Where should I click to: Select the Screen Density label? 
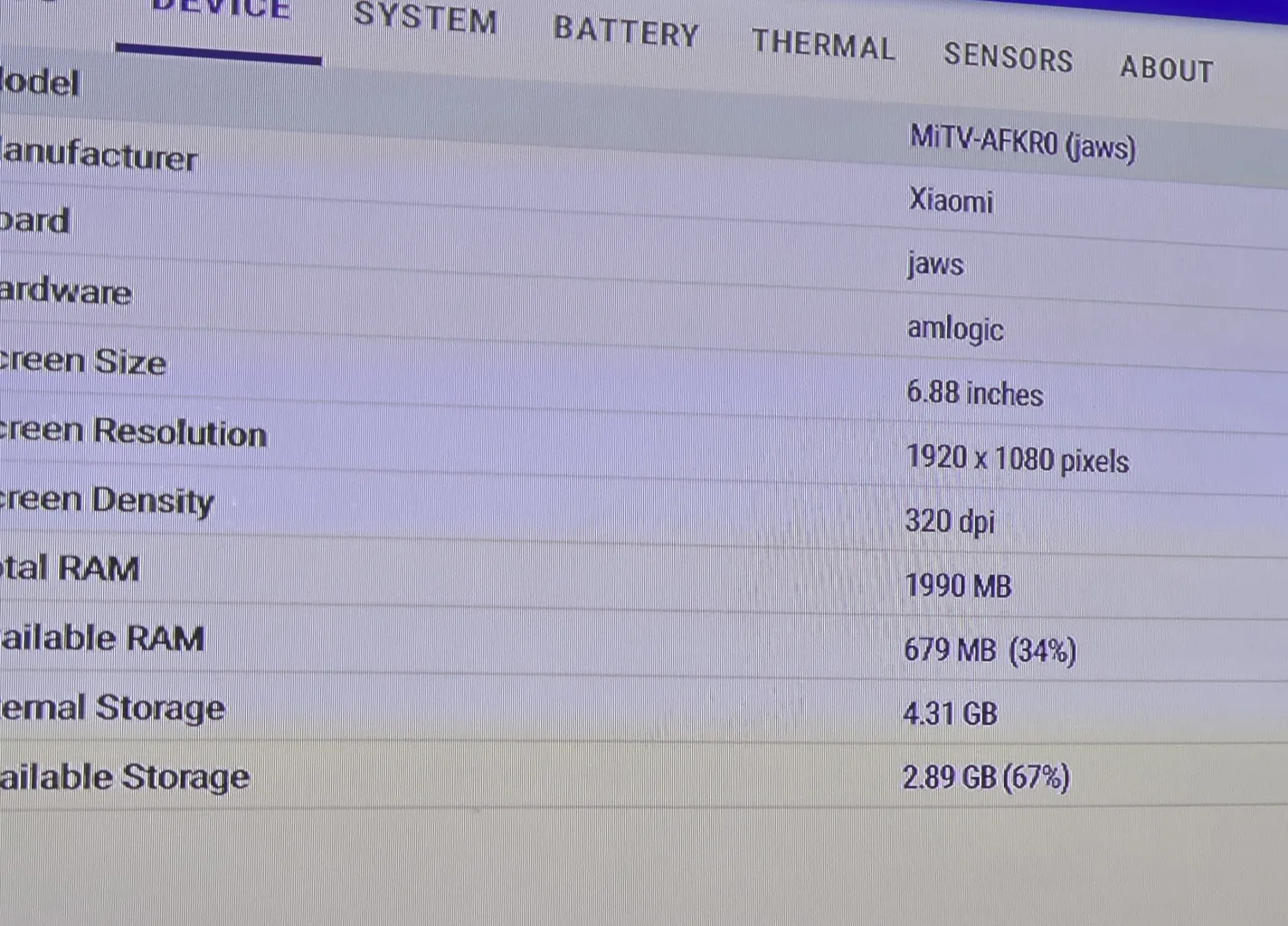coord(107,500)
